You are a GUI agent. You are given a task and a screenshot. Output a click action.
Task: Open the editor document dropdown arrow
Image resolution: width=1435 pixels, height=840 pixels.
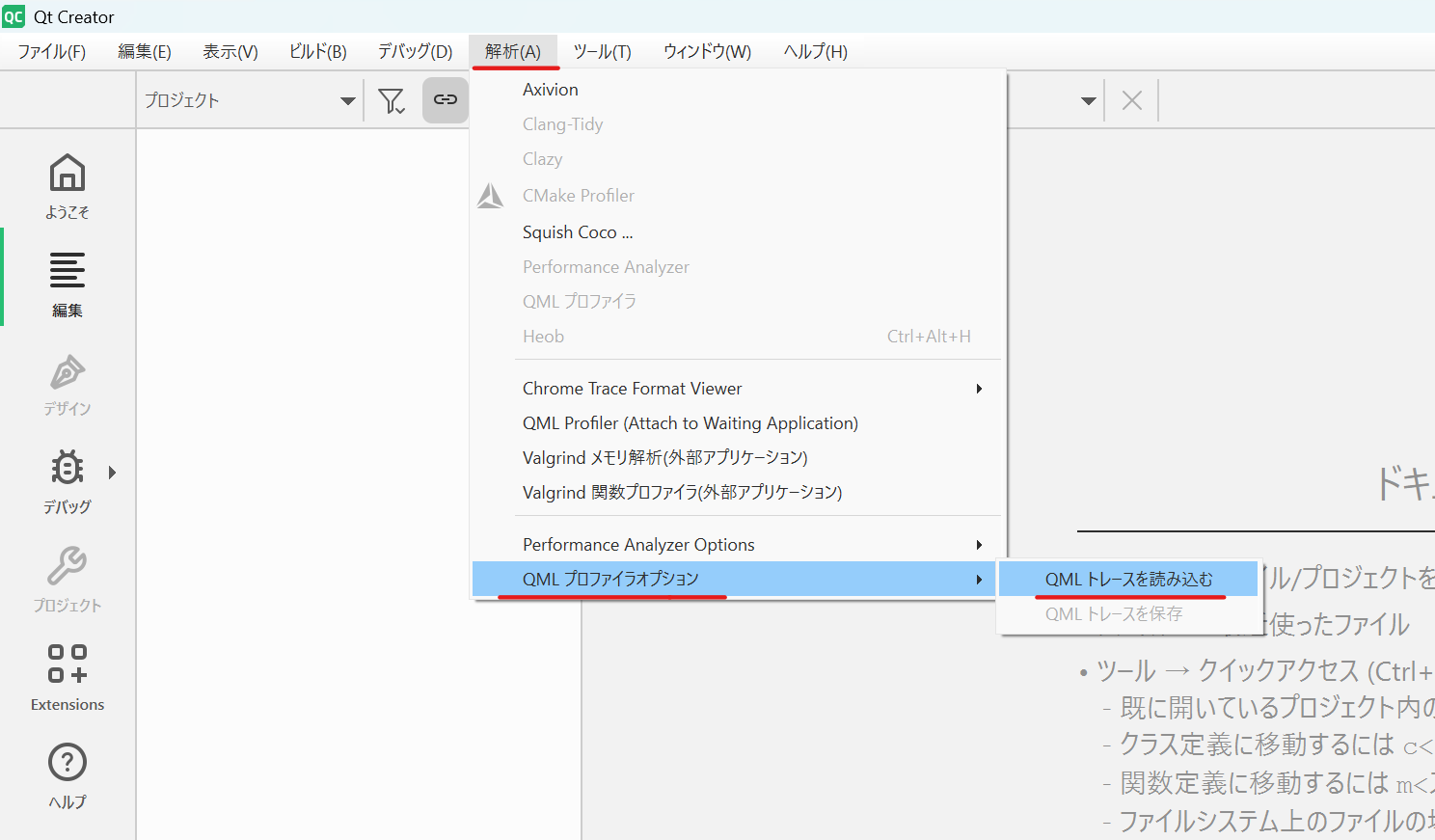1089,100
